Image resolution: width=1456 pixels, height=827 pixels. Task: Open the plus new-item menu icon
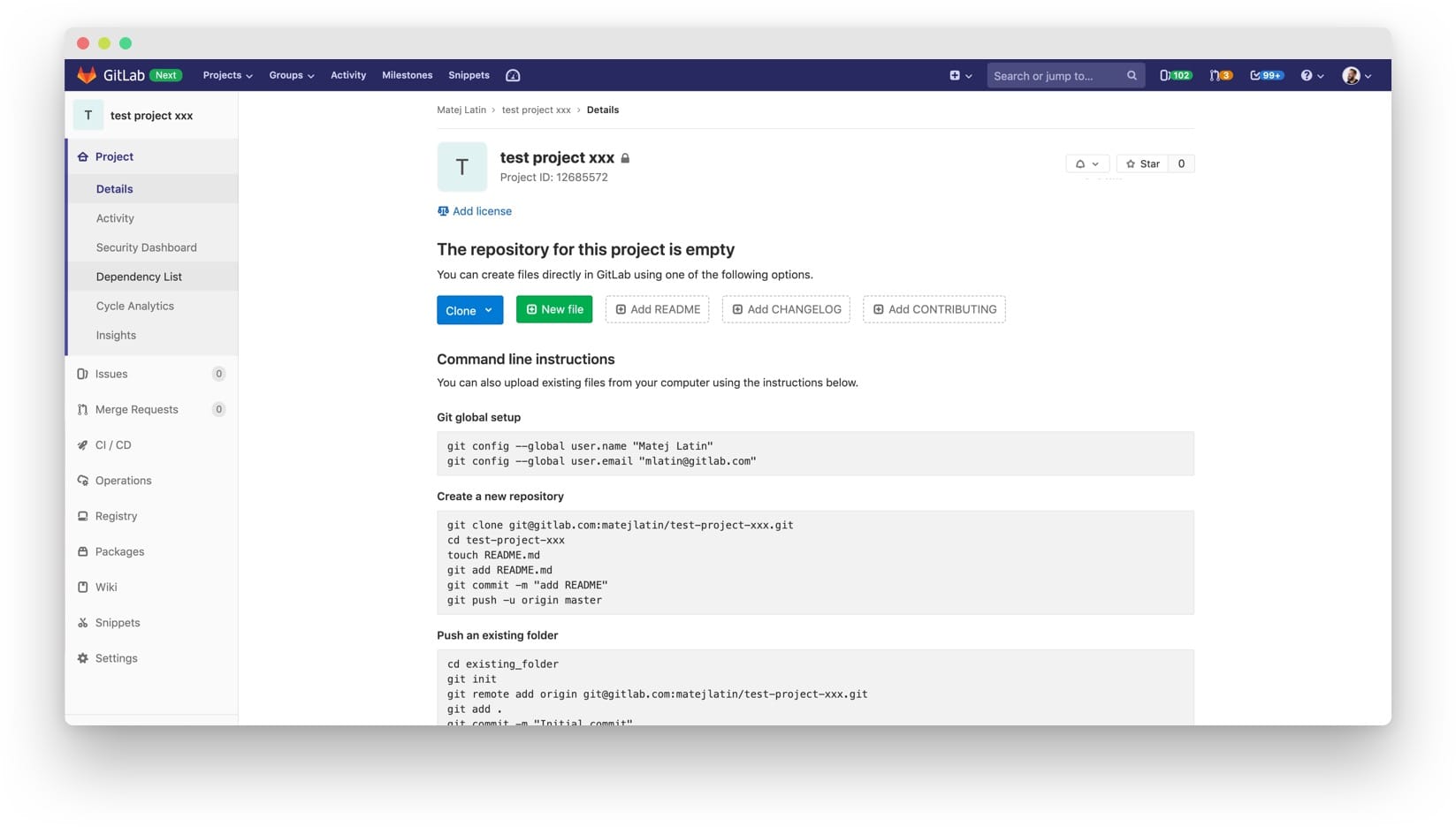(960, 76)
